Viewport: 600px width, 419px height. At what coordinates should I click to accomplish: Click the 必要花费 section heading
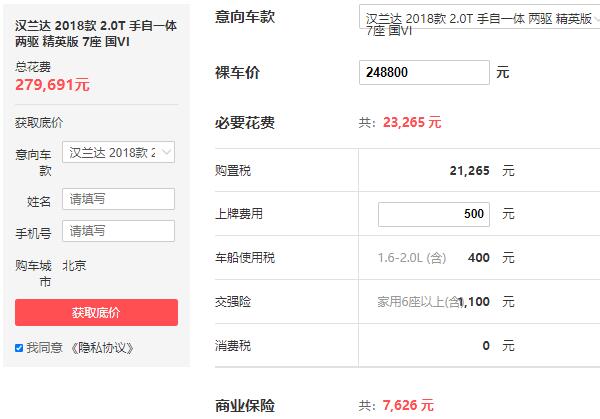click(x=245, y=123)
